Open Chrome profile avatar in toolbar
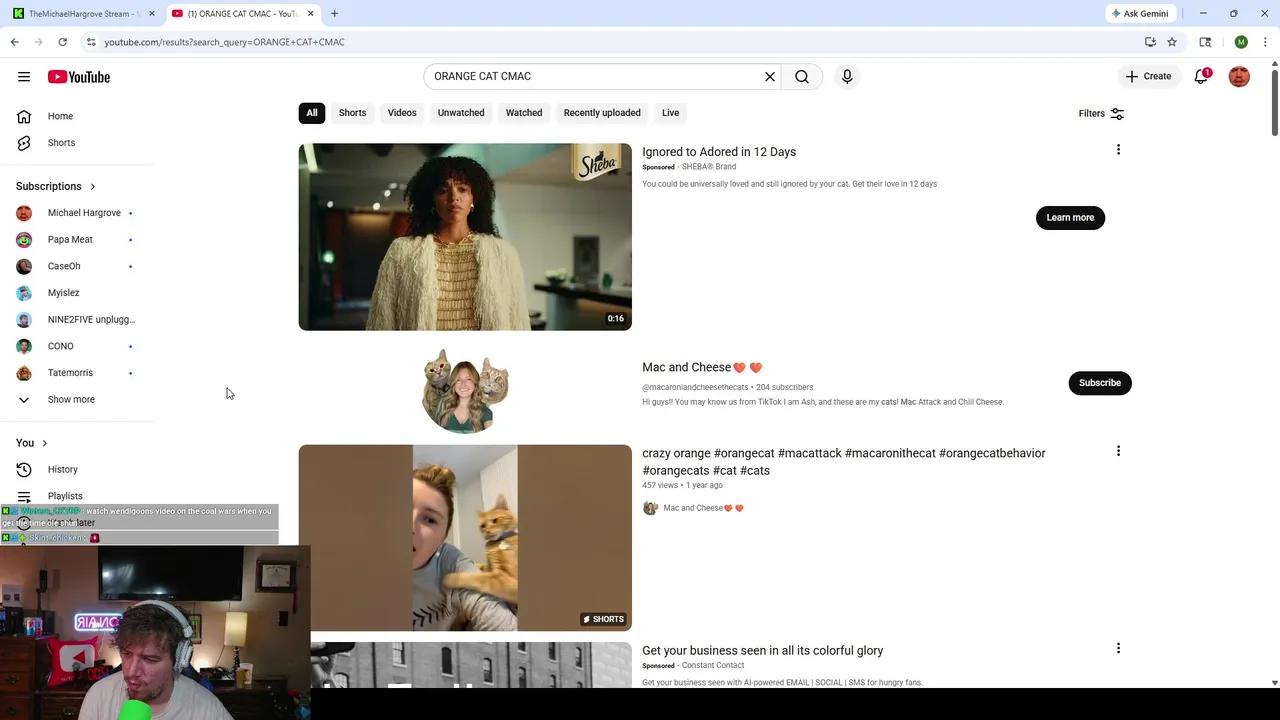1280x720 pixels. [x=1241, y=42]
